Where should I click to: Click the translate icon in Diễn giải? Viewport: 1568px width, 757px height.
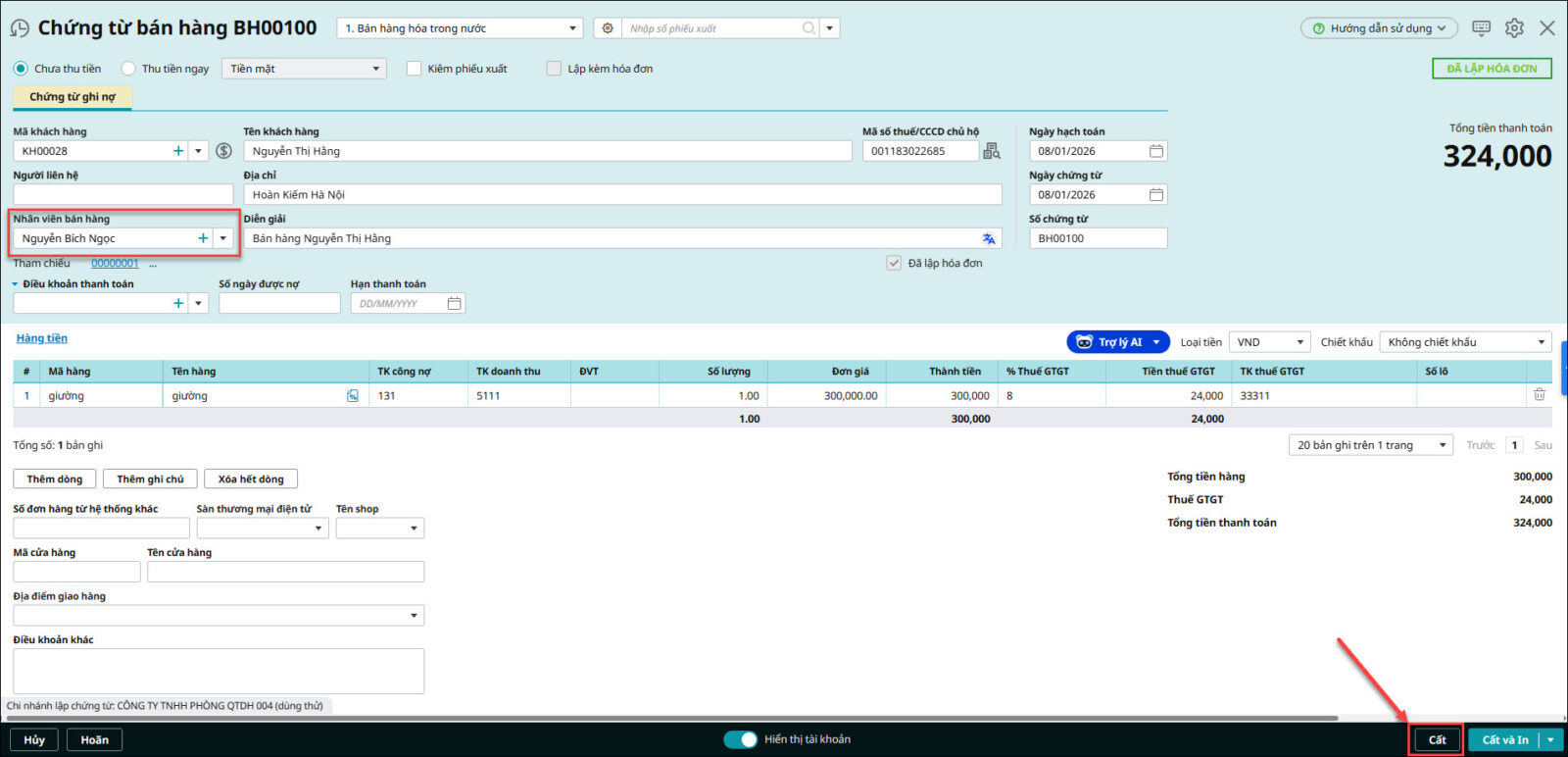[x=989, y=238]
